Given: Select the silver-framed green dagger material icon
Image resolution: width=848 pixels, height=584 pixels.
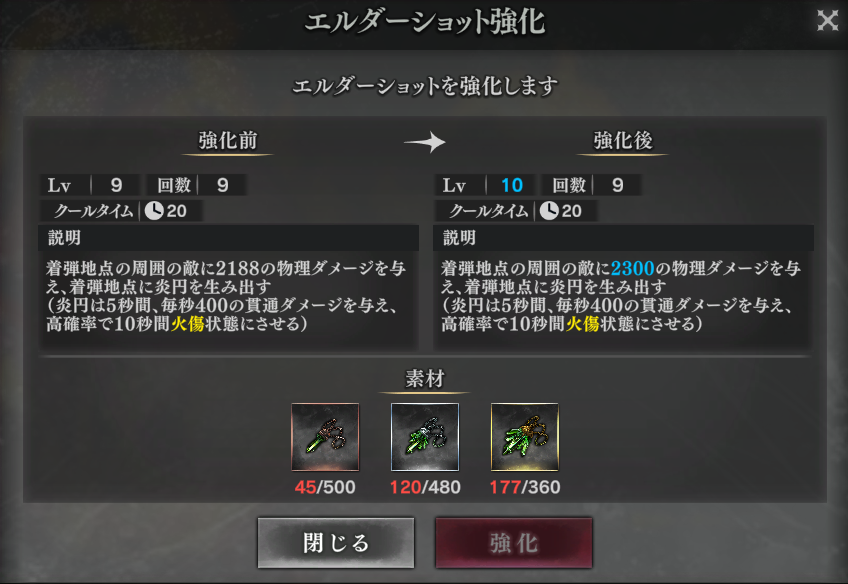Looking at the screenshot, I should [x=425, y=437].
